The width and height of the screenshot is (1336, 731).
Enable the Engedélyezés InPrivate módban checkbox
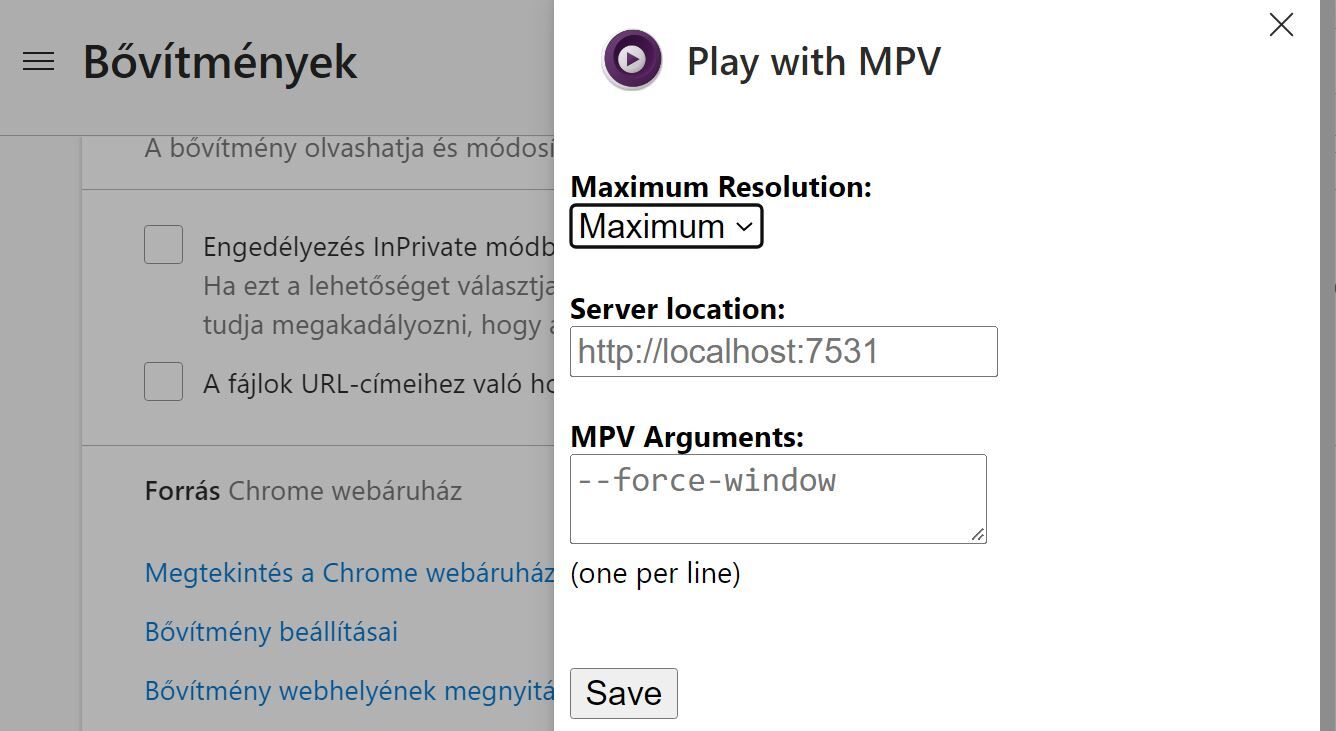coord(163,245)
